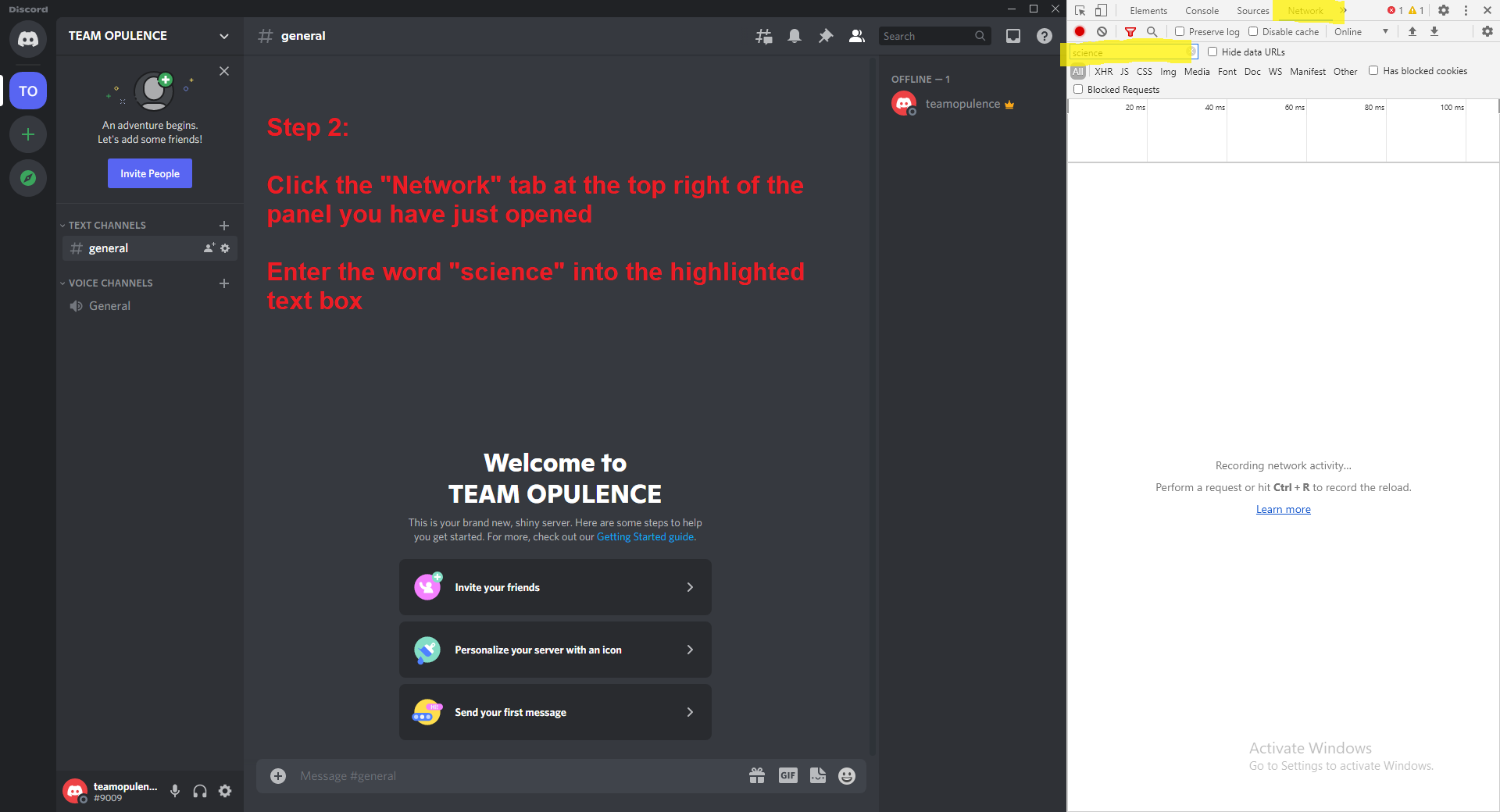Viewport: 1500px width, 812px height.
Task: Click Add a Server plus icon
Action: click(28, 134)
